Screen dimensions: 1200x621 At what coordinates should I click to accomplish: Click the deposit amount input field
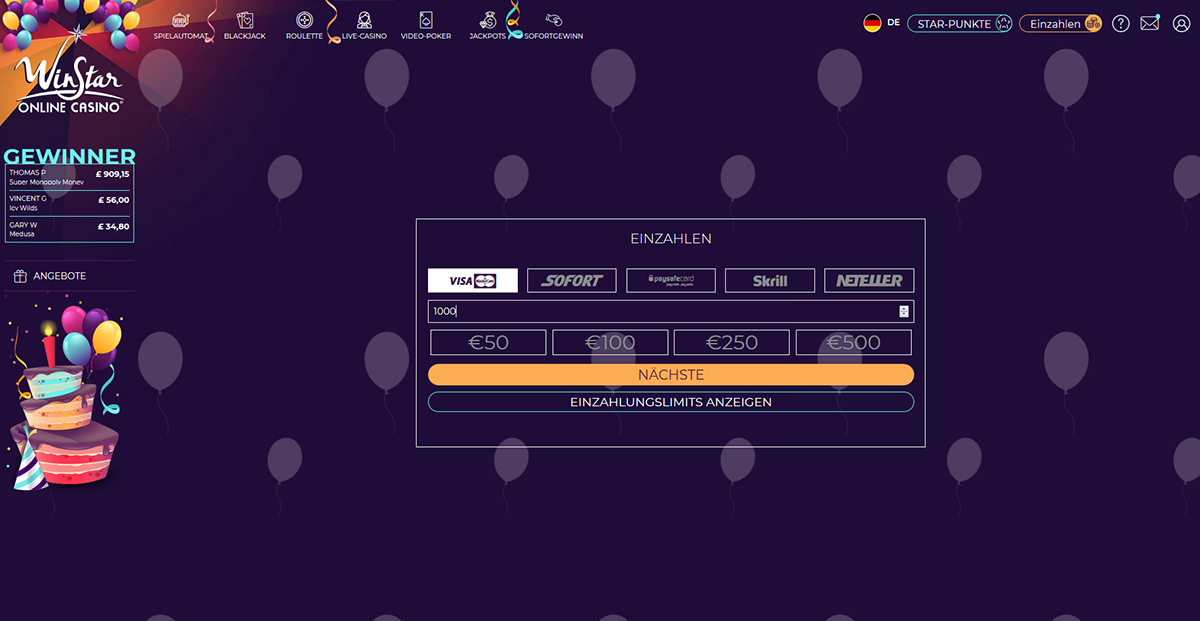click(x=660, y=311)
